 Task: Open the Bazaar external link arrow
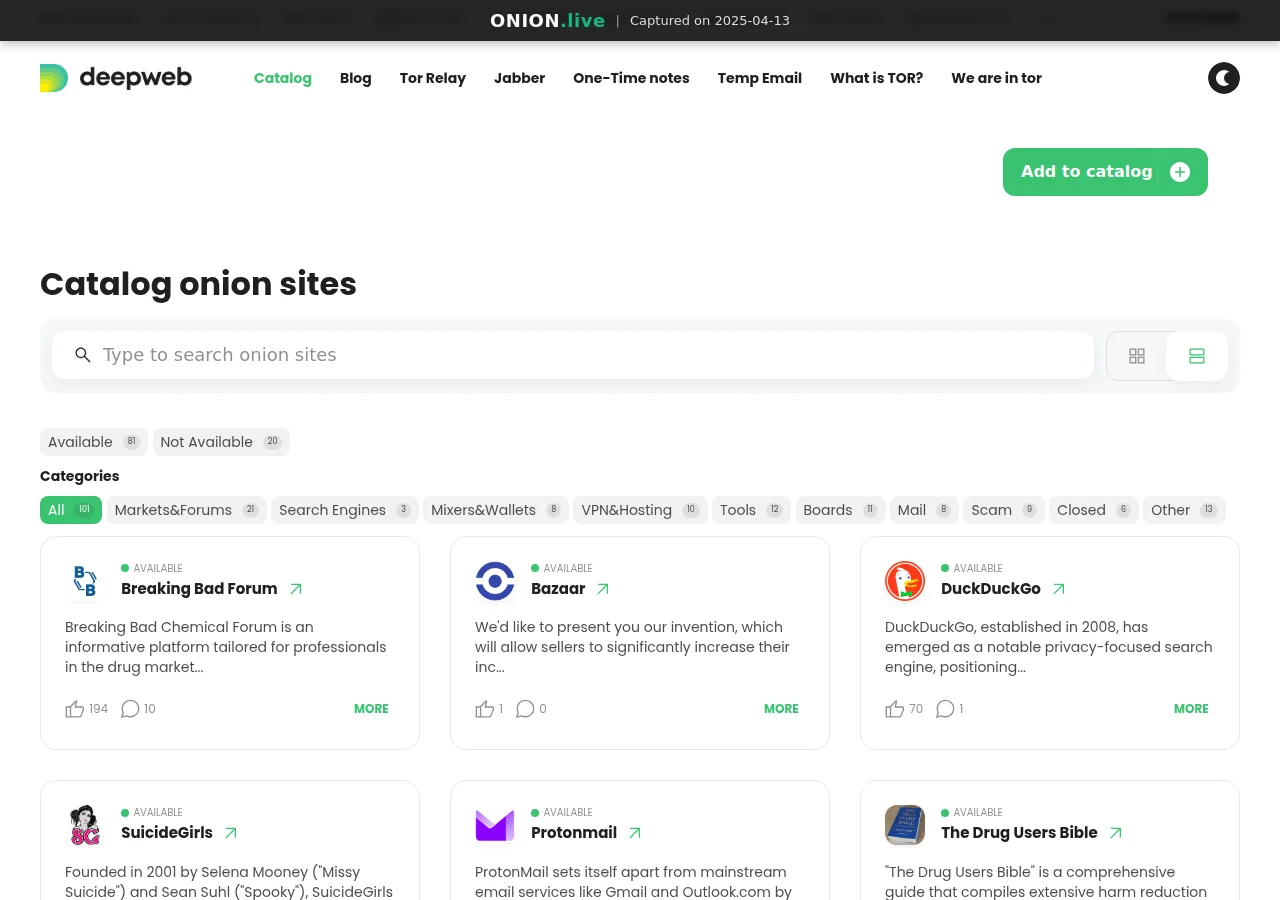[603, 589]
